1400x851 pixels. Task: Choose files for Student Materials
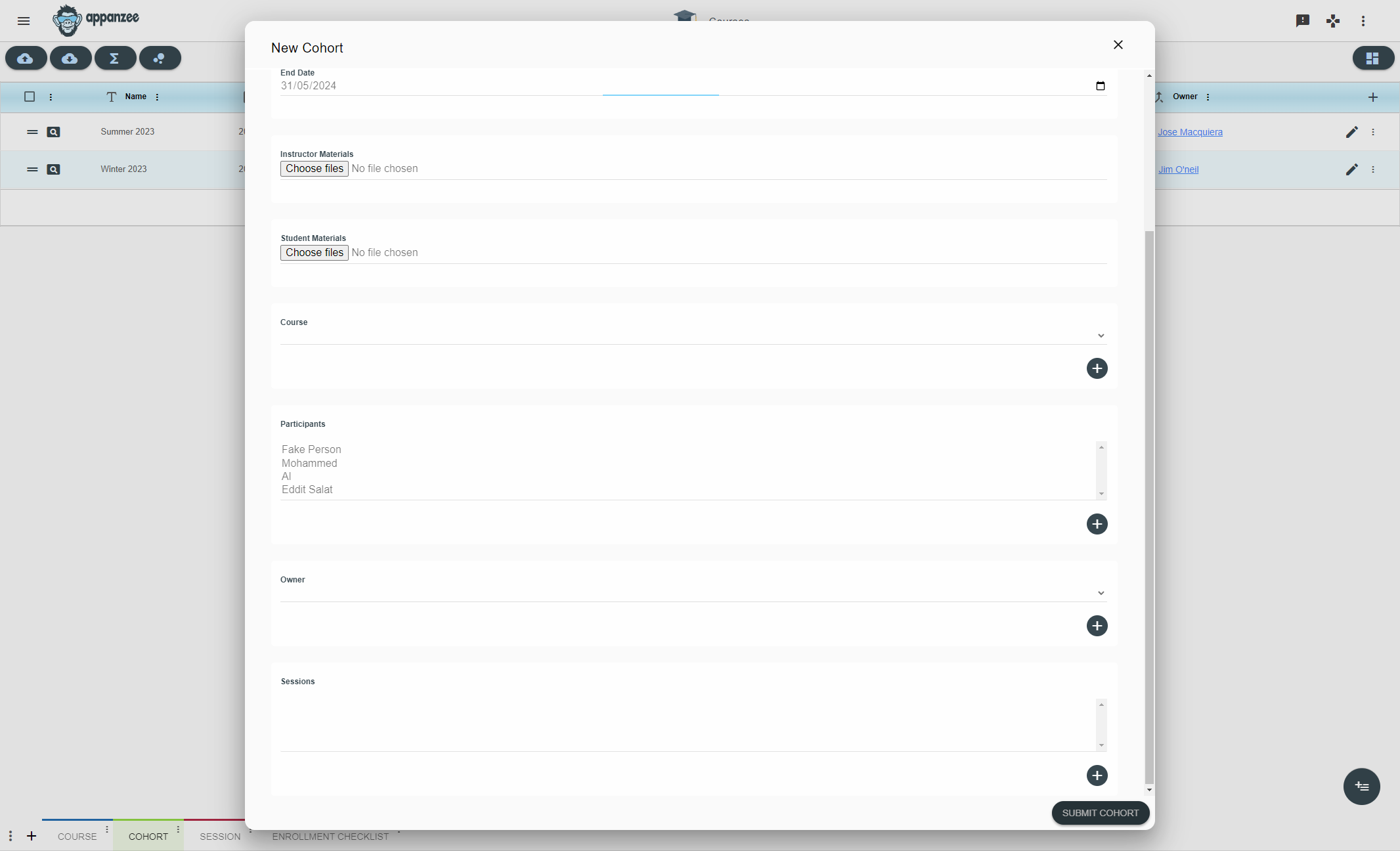pyautogui.click(x=315, y=253)
